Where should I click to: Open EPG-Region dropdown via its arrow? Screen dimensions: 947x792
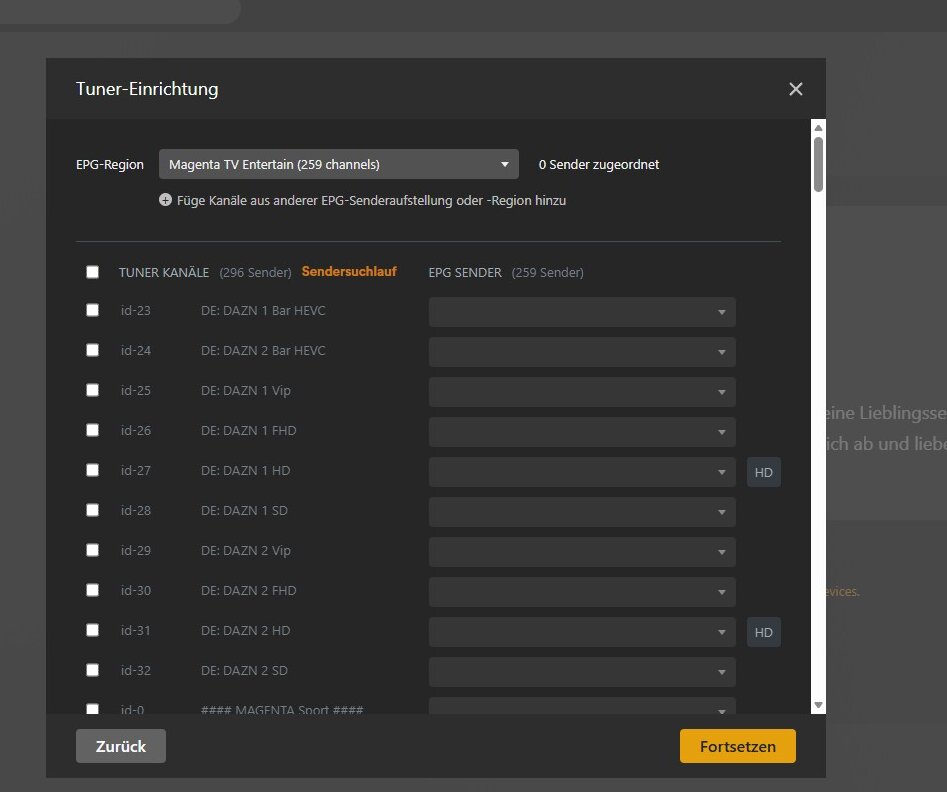pos(504,164)
